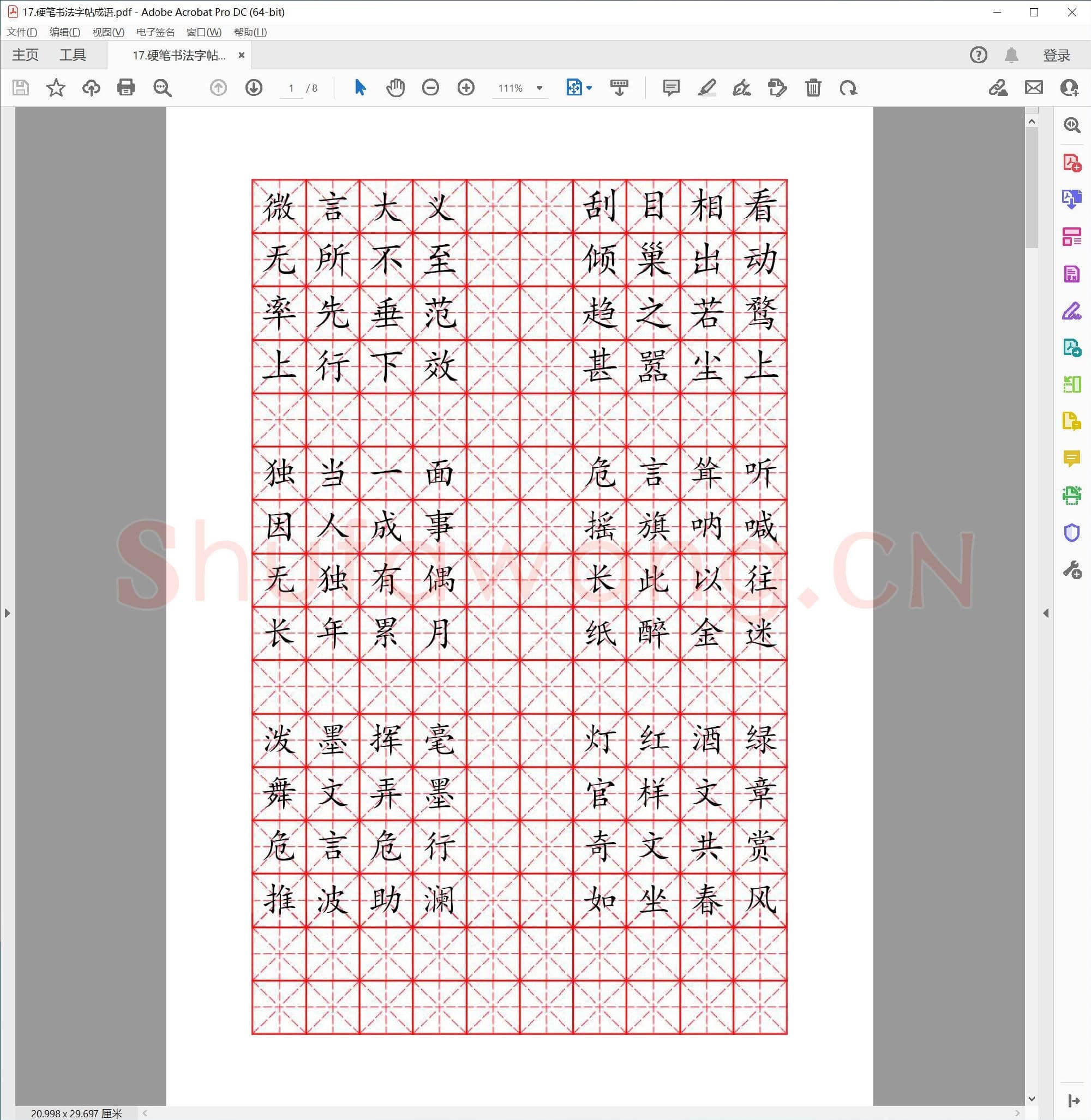This screenshot has width=1091, height=1120.
Task: Toggle the stamp annotation tool
Action: [777, 88]
